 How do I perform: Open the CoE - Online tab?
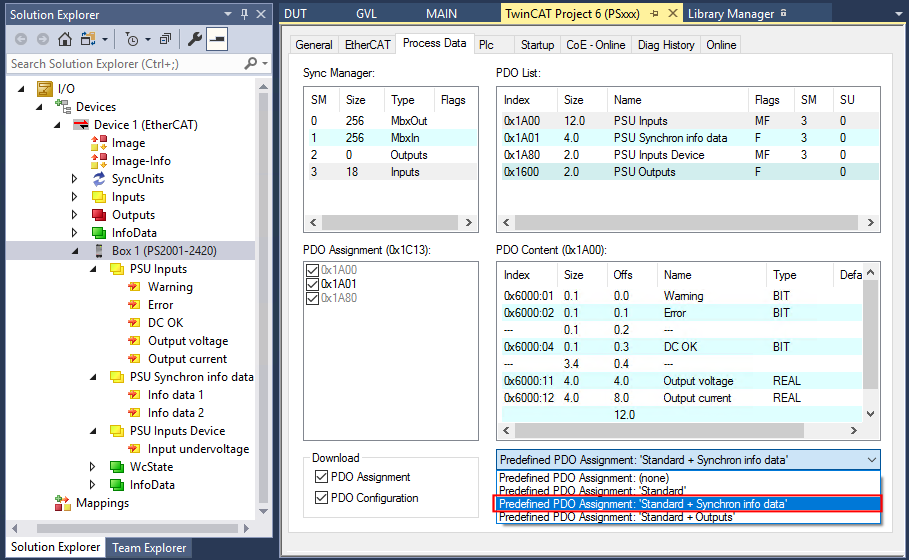click(x=595, y=45)
